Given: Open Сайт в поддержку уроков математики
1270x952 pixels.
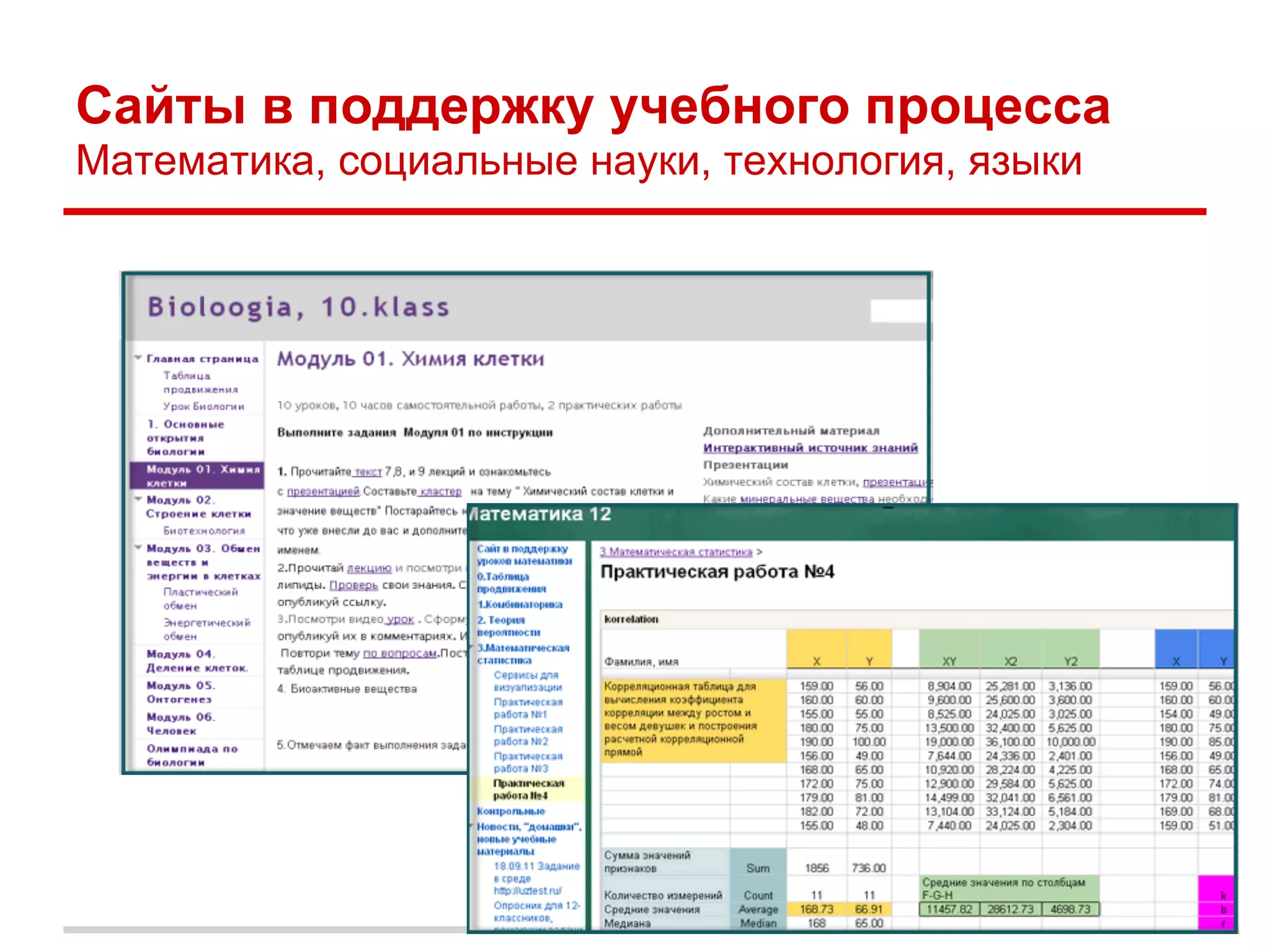Looking at the screenshot, I should point(525,555).
